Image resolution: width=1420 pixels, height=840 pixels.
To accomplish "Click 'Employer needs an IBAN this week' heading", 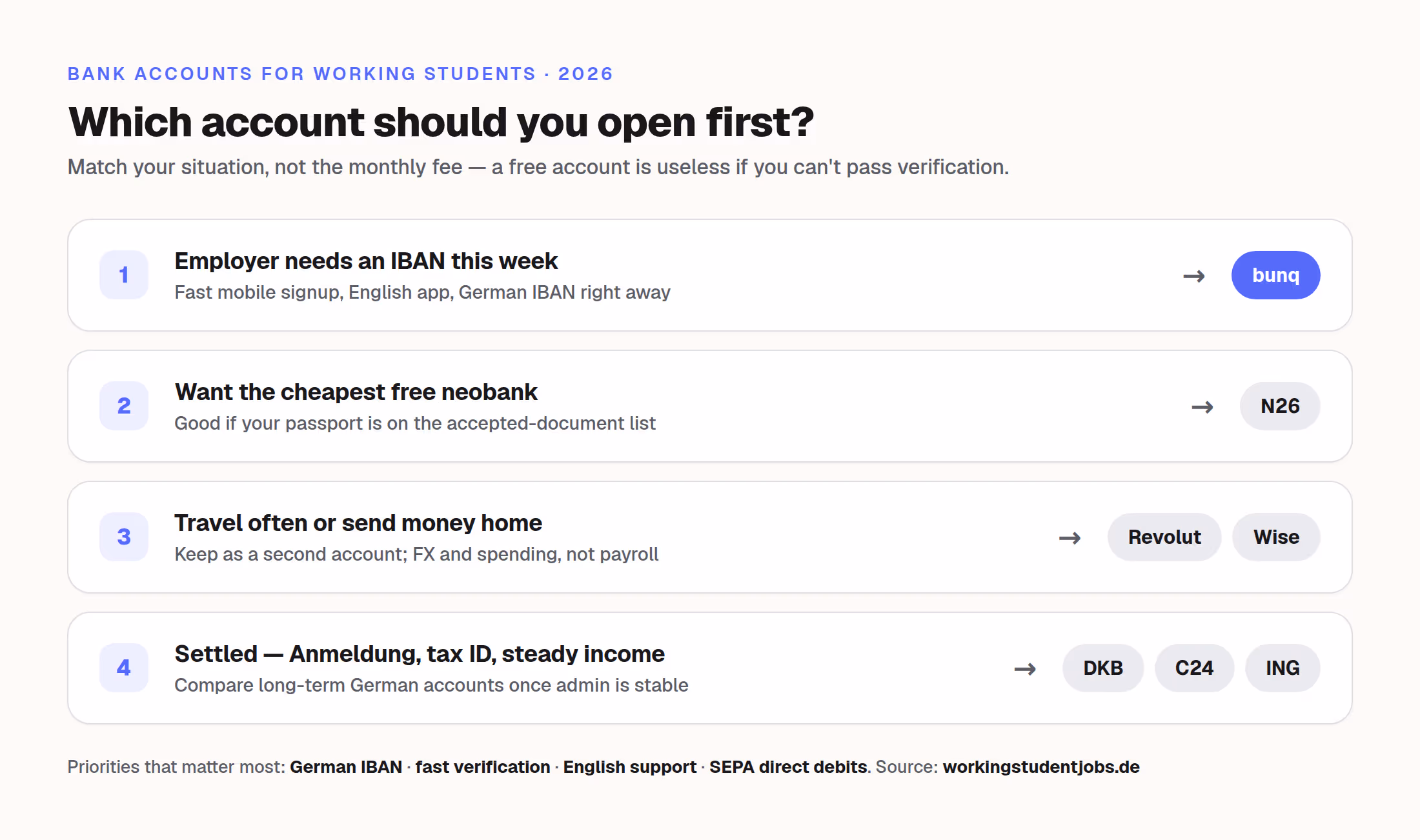I will (x=366, y=261).
